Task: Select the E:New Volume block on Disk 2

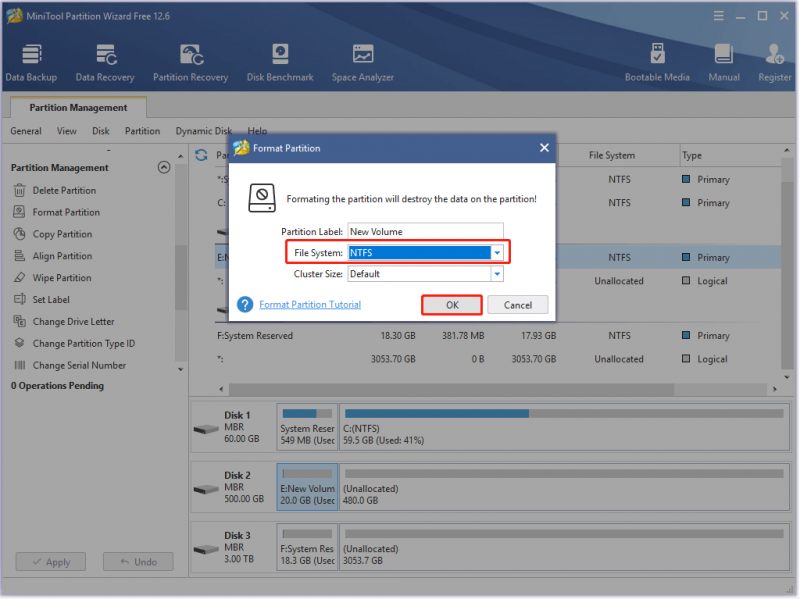Action: pyautogui.click(x=307, y=487)
